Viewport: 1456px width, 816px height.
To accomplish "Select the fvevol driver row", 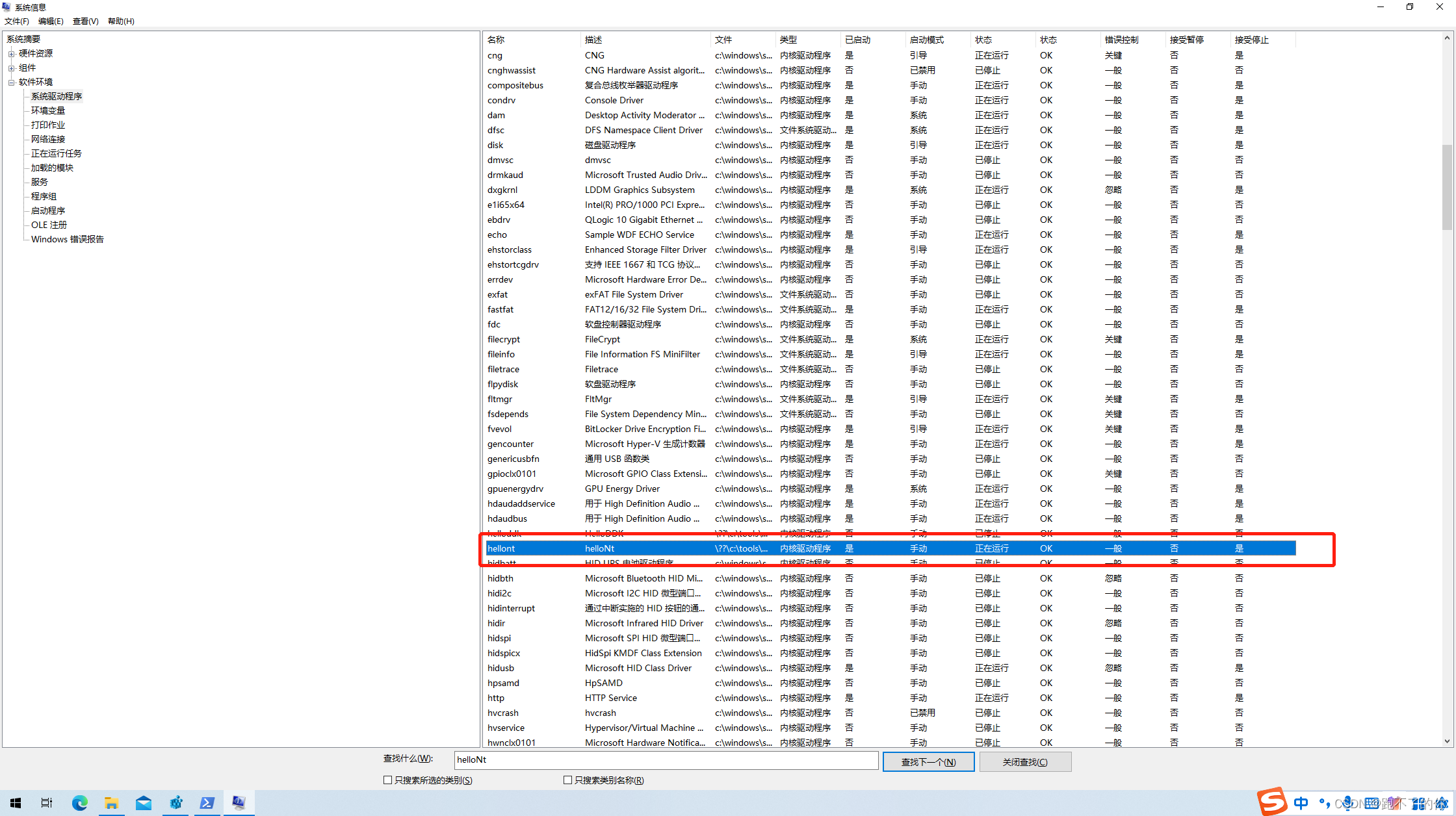I will coord(890,429).
